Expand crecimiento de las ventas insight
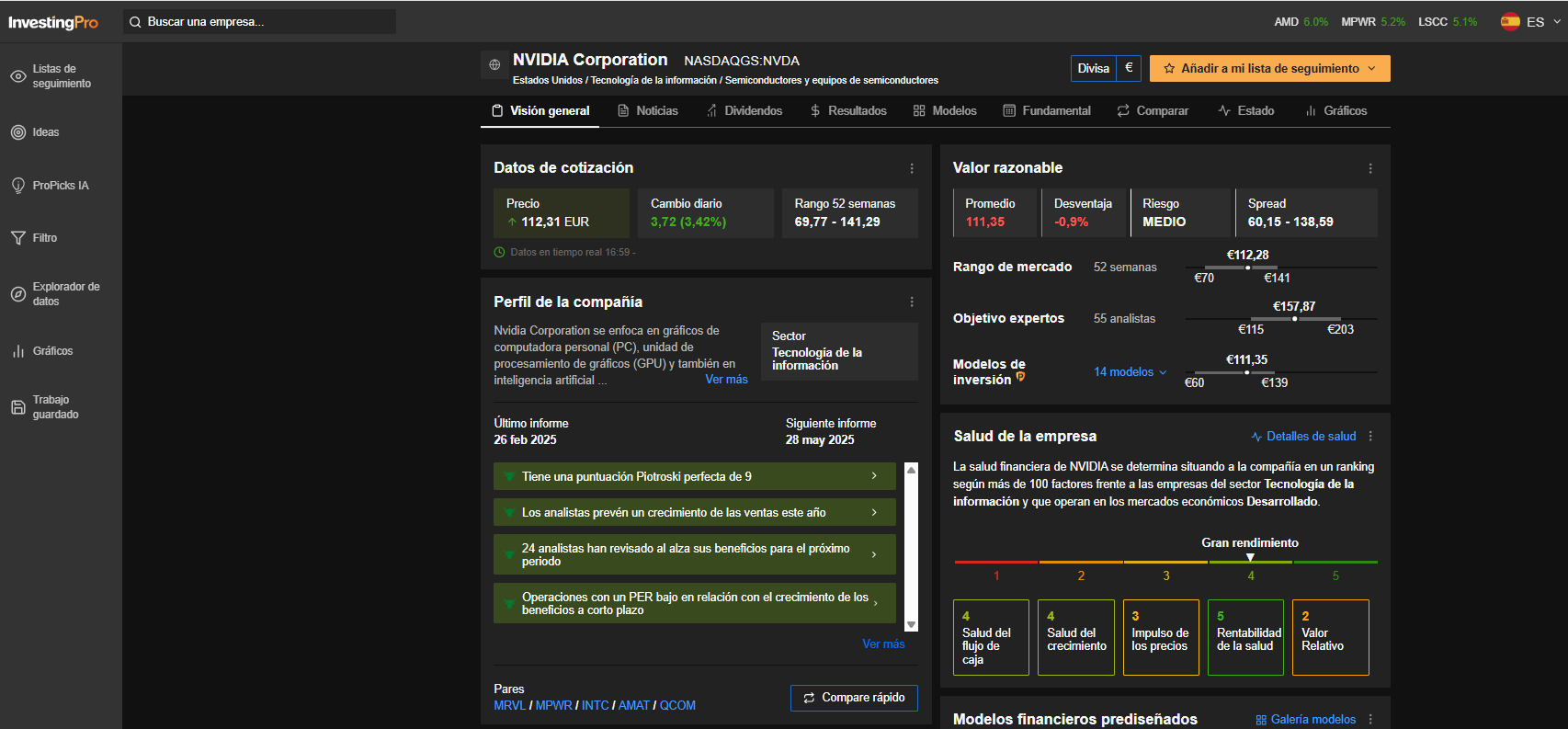Screen dimensions: 1568x729 [695, 512]
